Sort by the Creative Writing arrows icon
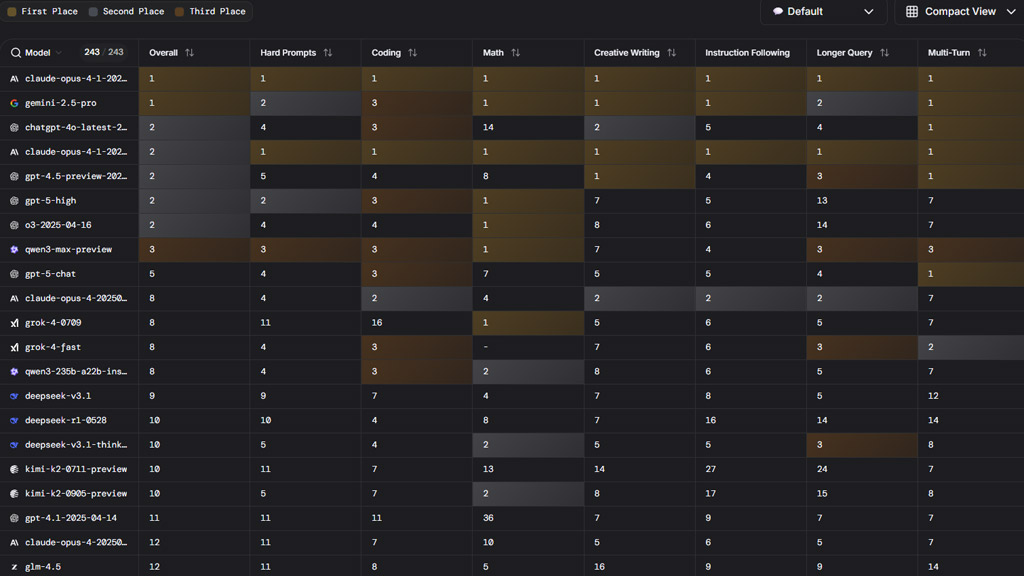The image size is (1024, 576). [x=671, y=53]
